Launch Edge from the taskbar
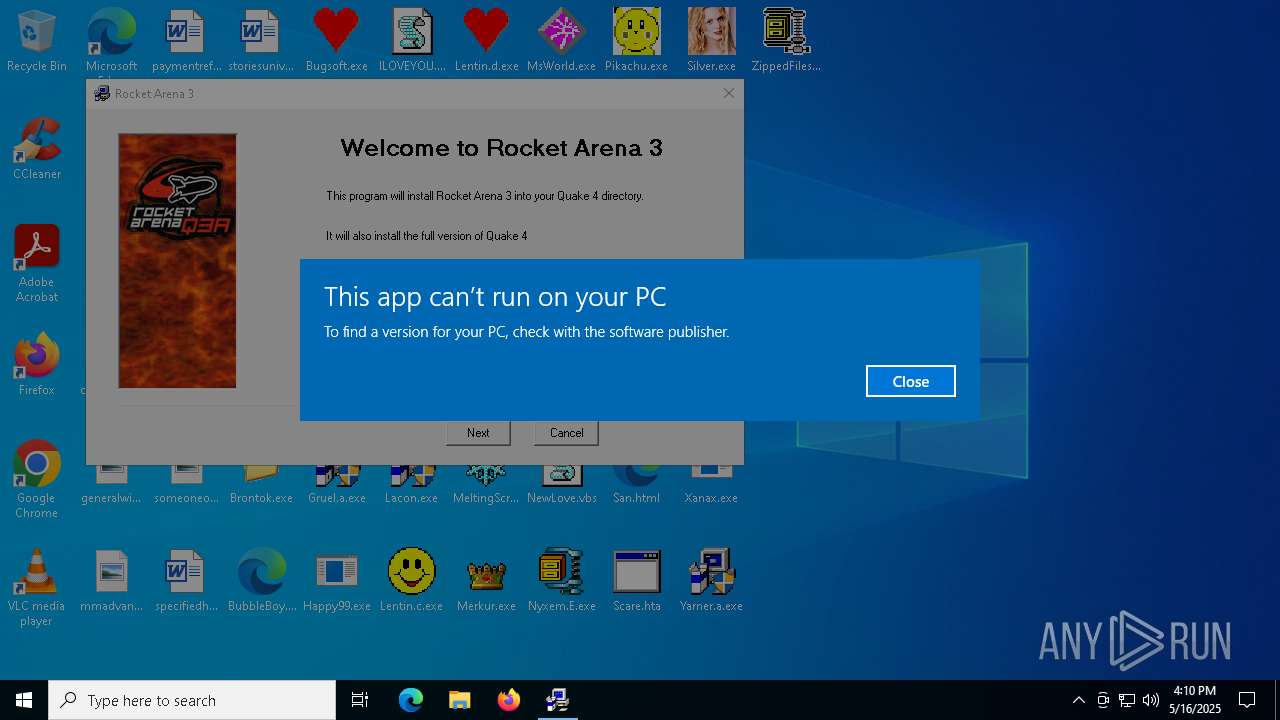This screenshot has height=720, width=1280. (x=411, y=700)
